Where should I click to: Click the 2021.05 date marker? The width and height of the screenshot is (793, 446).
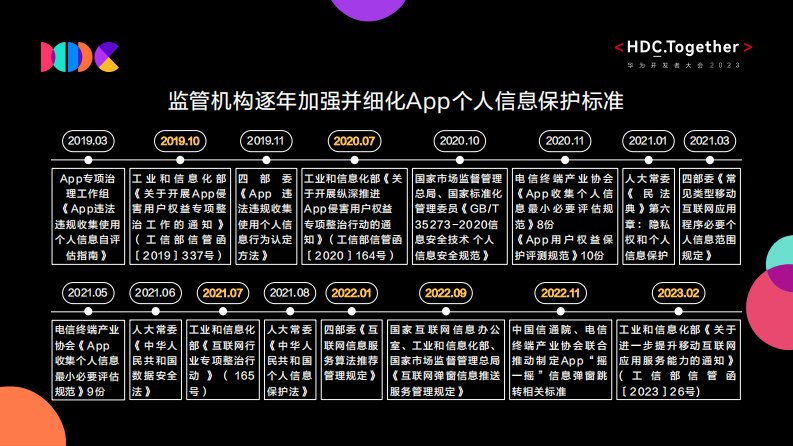[x=85, y=293]
